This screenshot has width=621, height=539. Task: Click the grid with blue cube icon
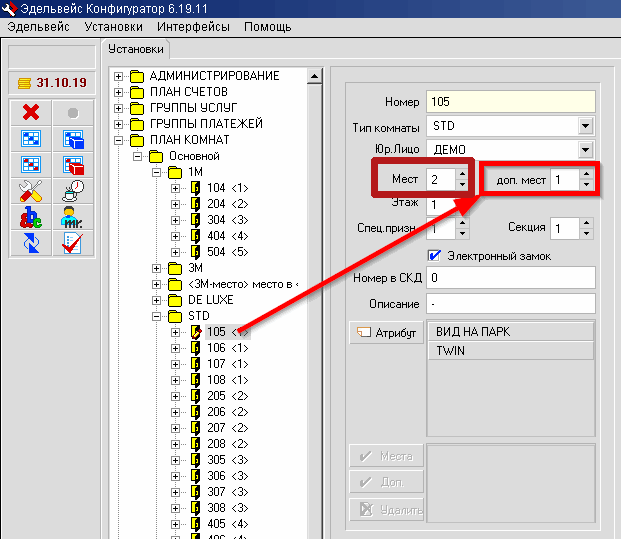click(x=72, y=138)
